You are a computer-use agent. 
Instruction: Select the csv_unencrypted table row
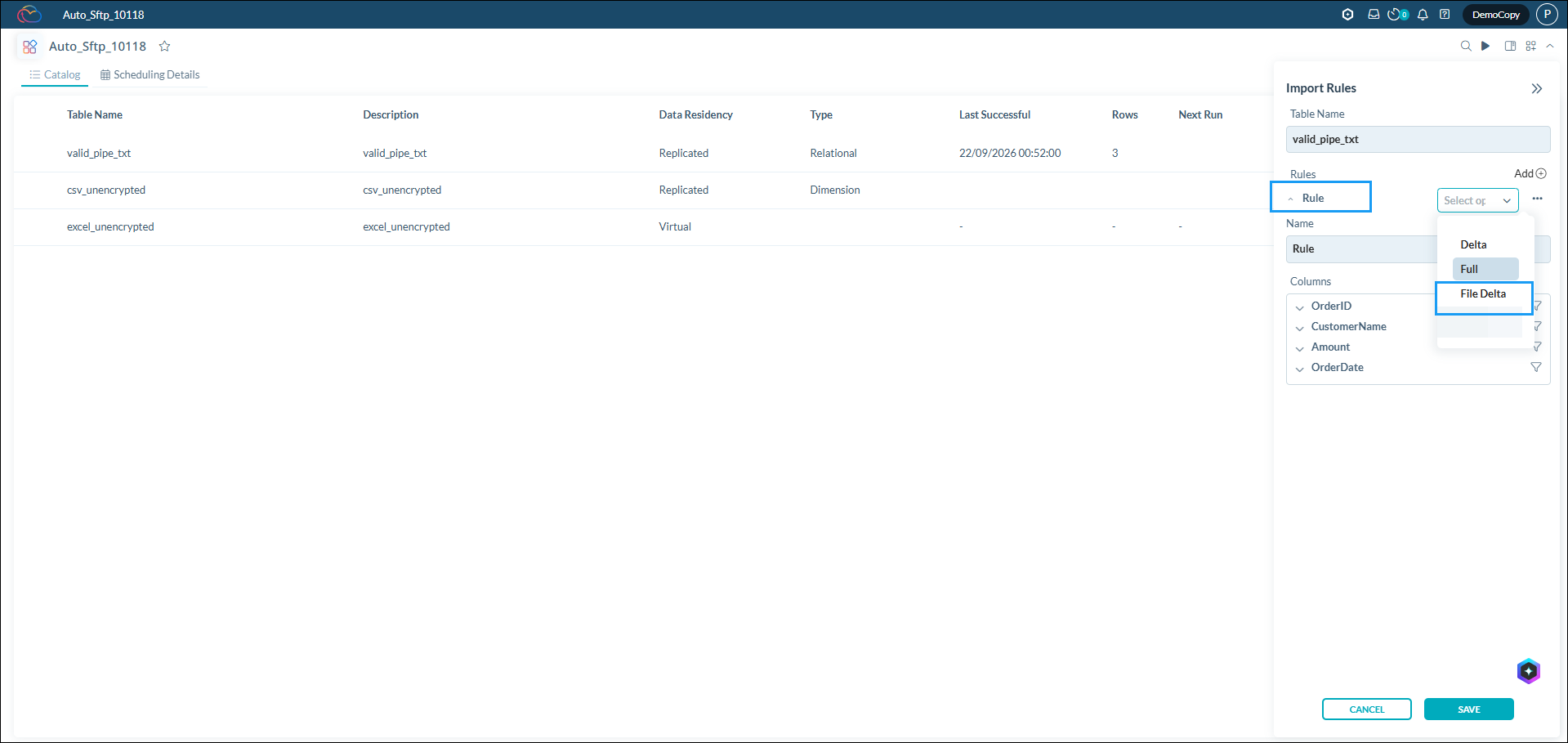click(x=643, y=190)
